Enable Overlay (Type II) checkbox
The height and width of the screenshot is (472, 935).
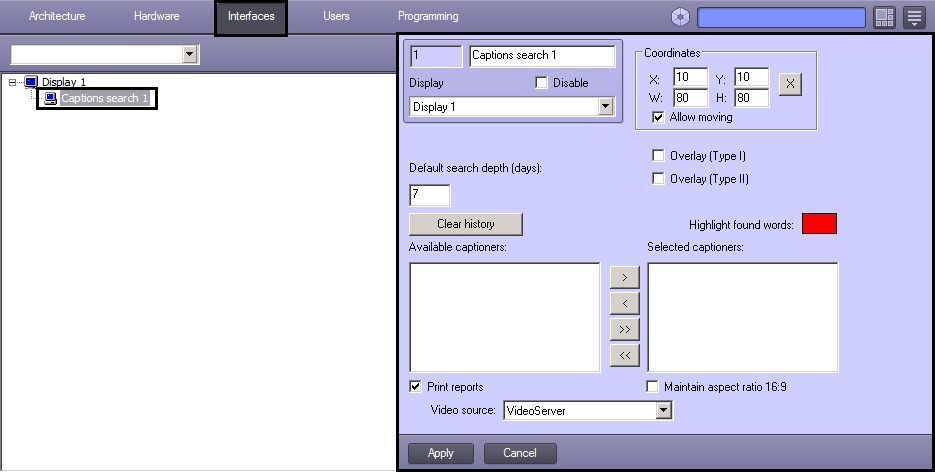(658, 178)
